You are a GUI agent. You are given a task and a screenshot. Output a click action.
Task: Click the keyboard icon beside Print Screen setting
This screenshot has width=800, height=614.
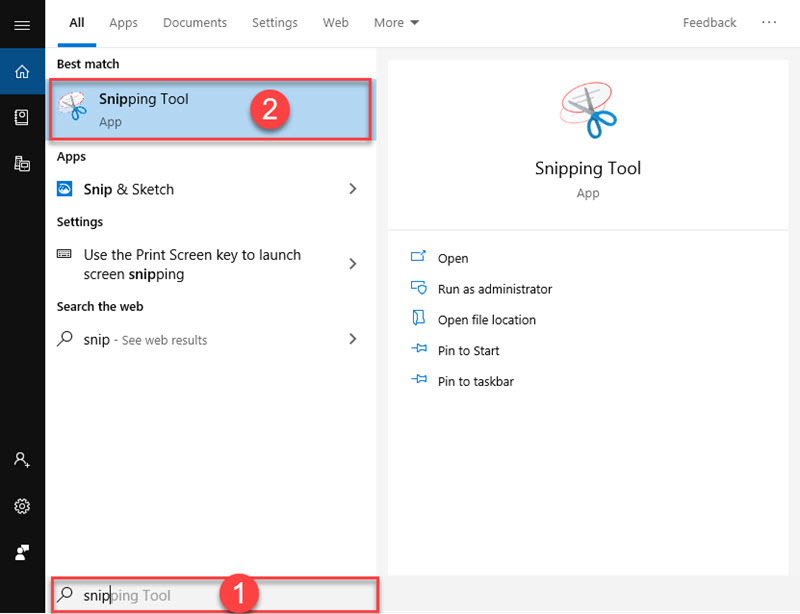coord(64,254)
